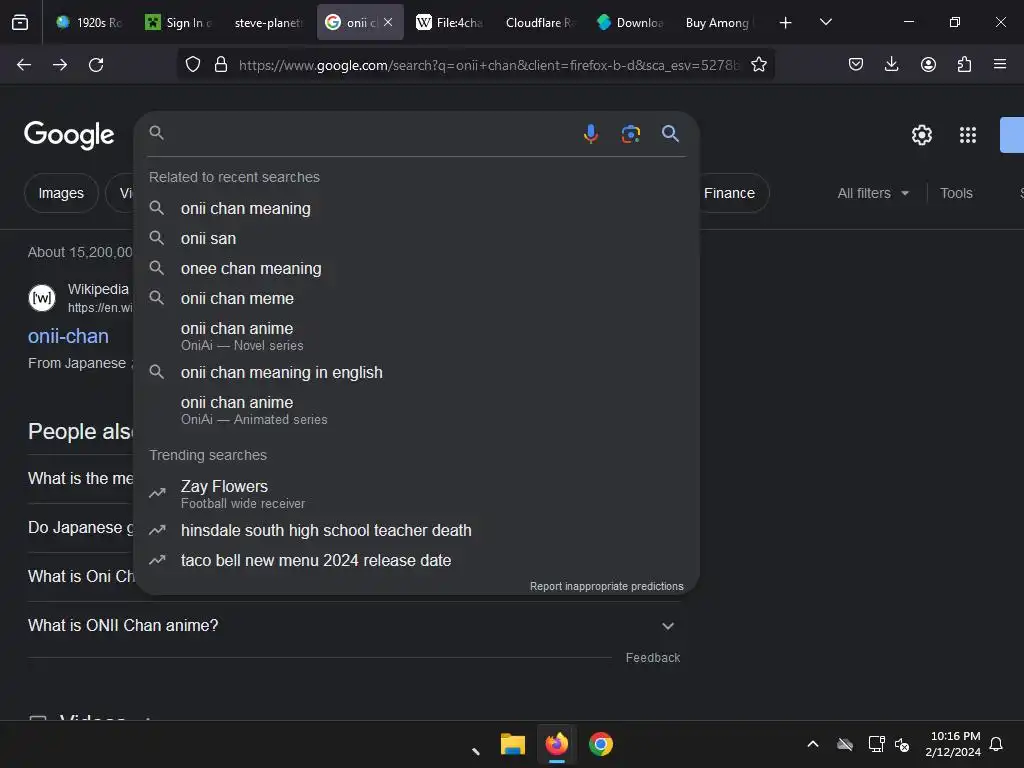The height and width of the screenshot is (768, 1024).
Task: Click the site security padlock icon
Action: [x=221, y=65]
